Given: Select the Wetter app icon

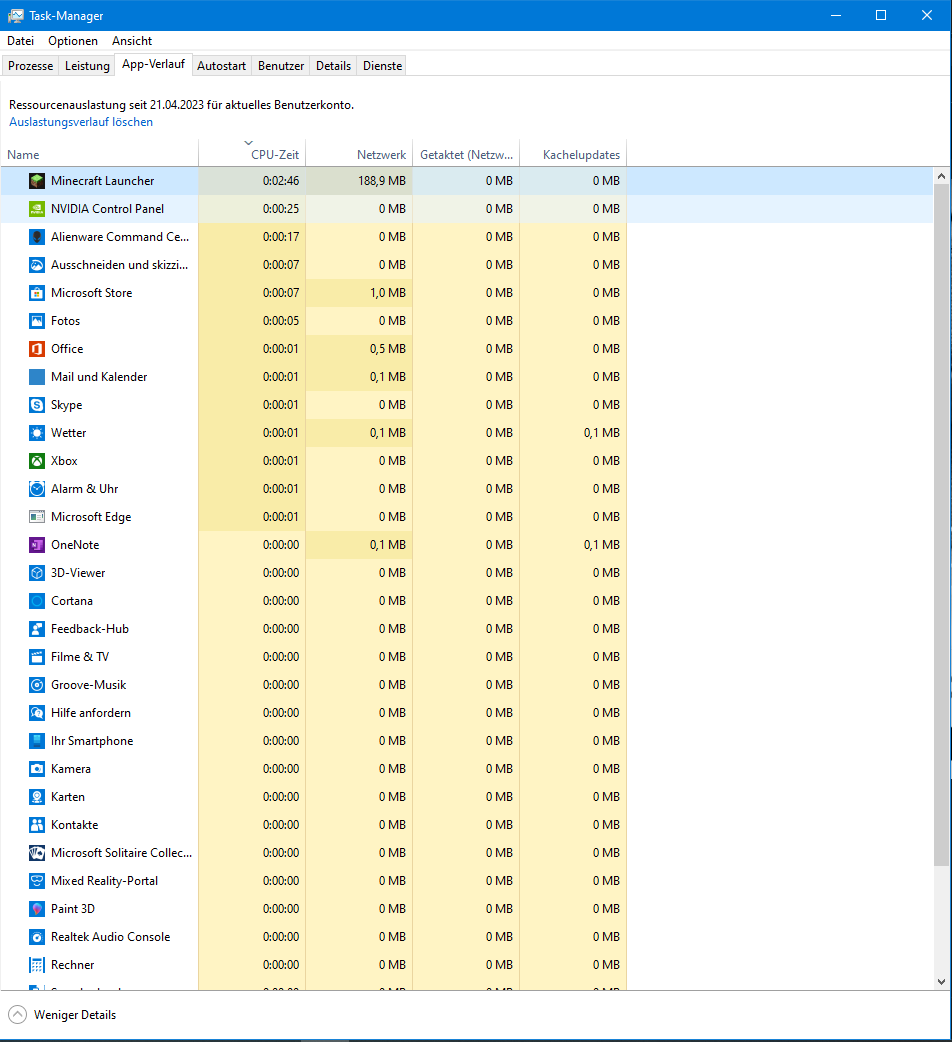Looking at the screenshot, I should point(37,433).
